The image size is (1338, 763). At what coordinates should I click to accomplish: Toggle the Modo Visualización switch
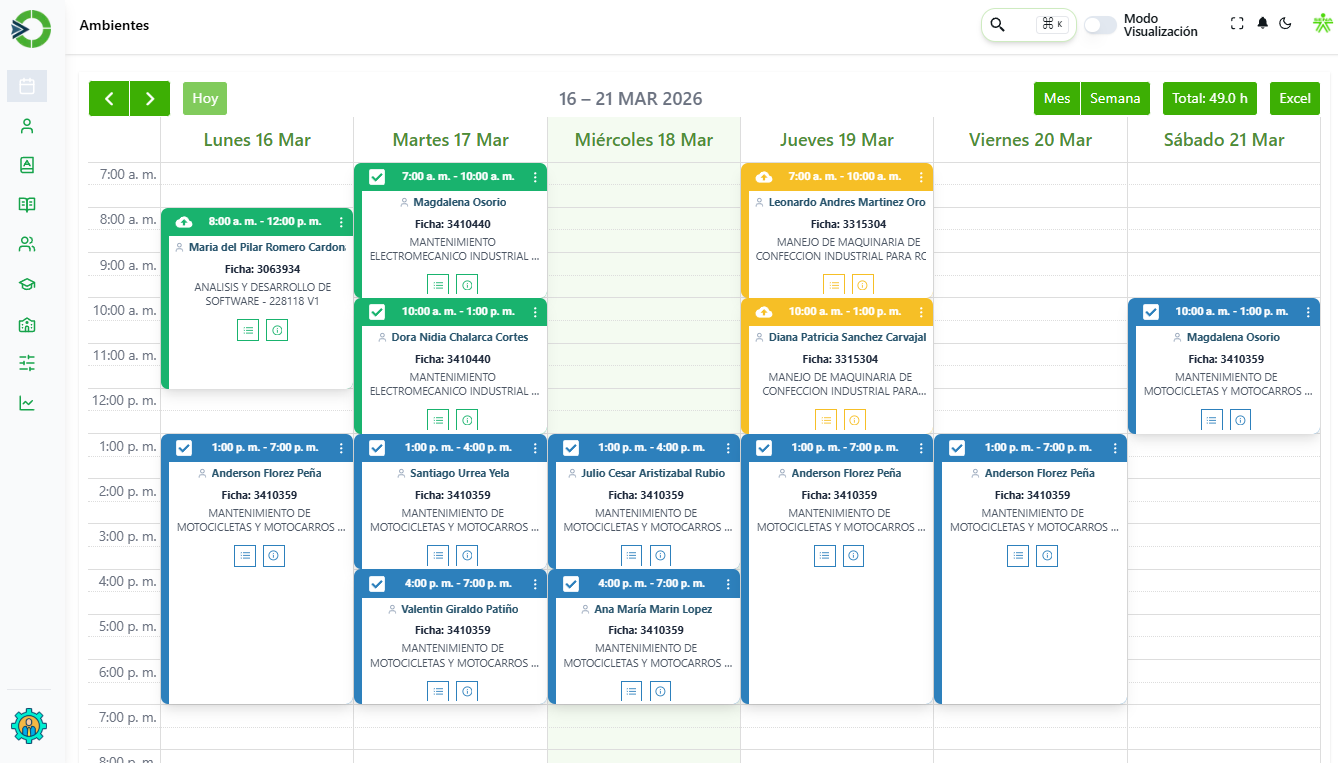[1100, 25]
